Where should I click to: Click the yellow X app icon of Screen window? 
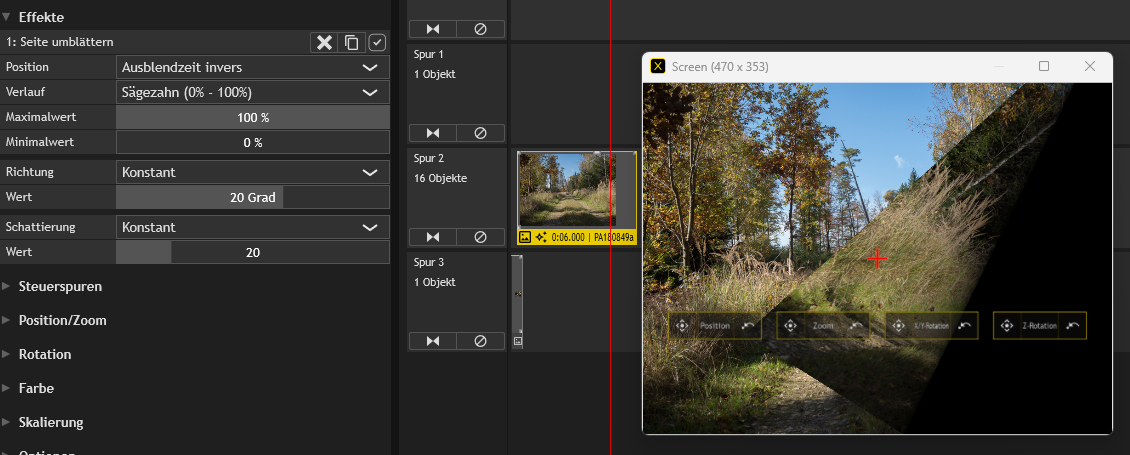tap(657, 66)
